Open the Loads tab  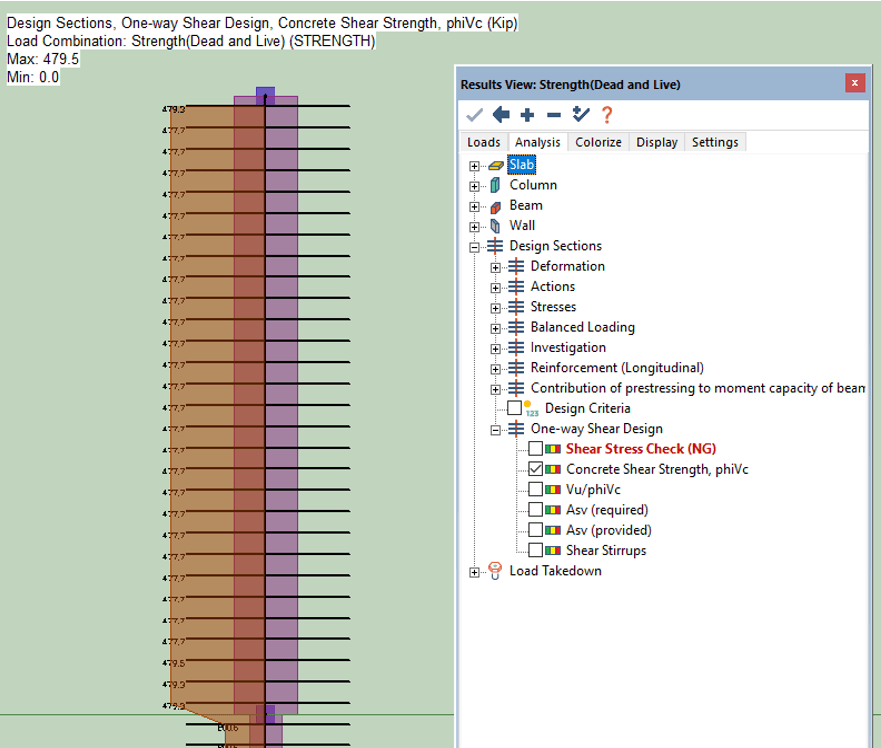click(484, 142)
